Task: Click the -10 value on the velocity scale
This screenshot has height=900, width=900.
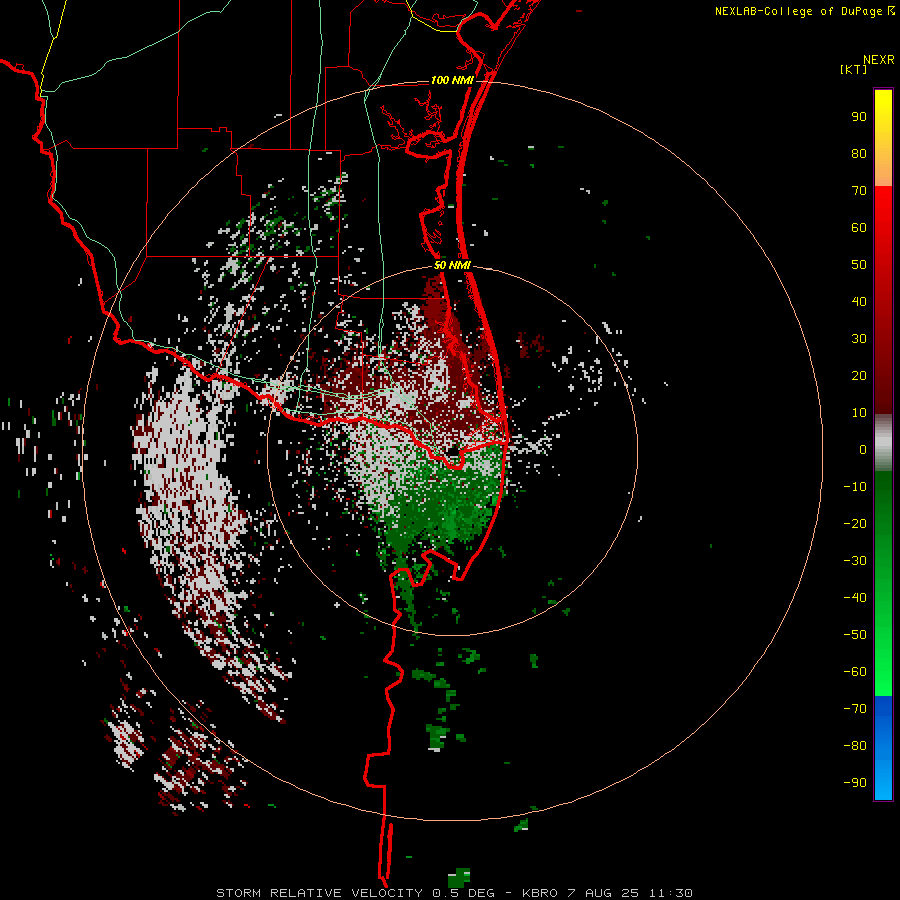Action: click(x=855, y=487)
